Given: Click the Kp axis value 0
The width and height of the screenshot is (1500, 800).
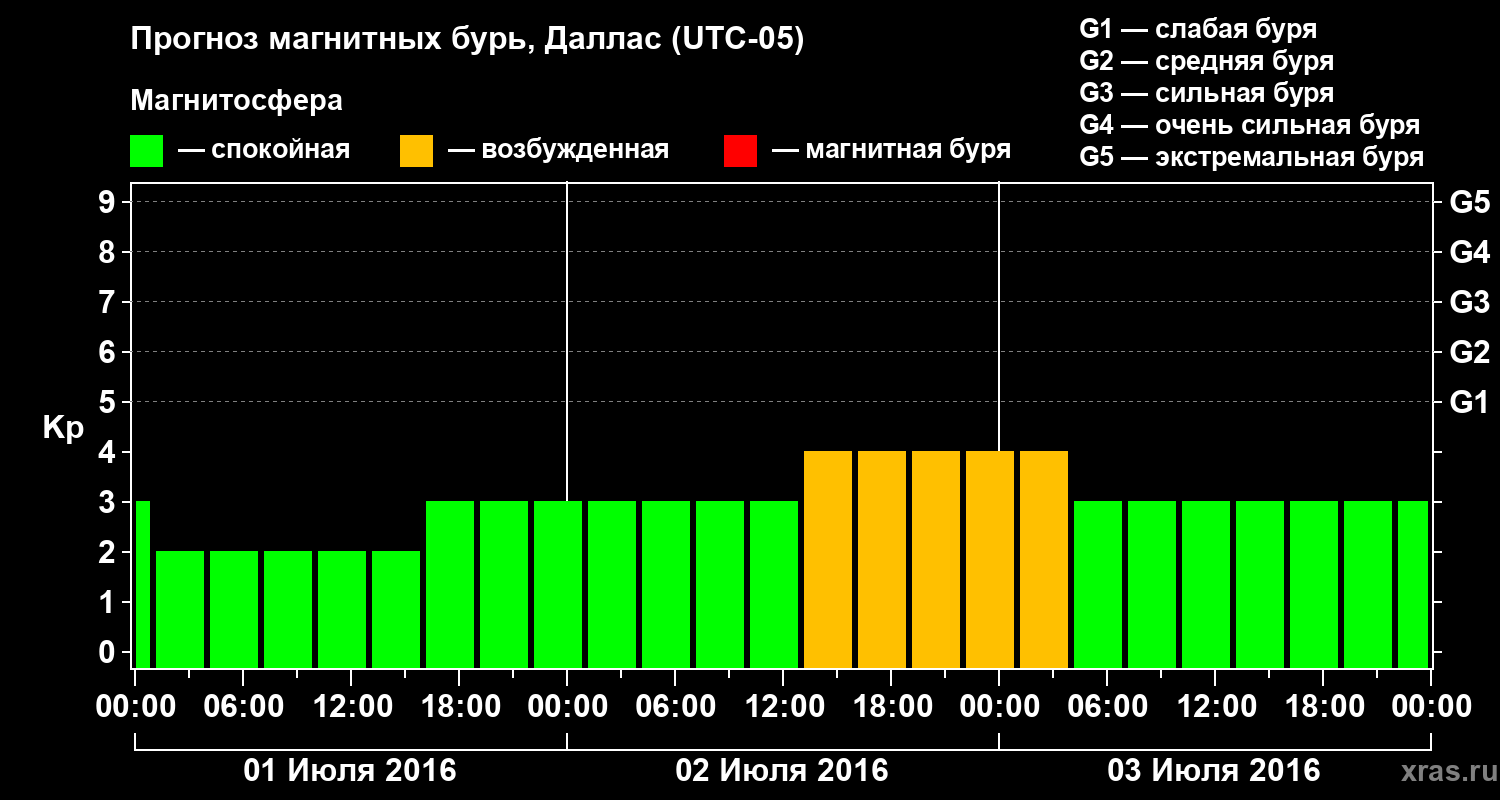Looking at the screenshot, I should coord(109,652).
